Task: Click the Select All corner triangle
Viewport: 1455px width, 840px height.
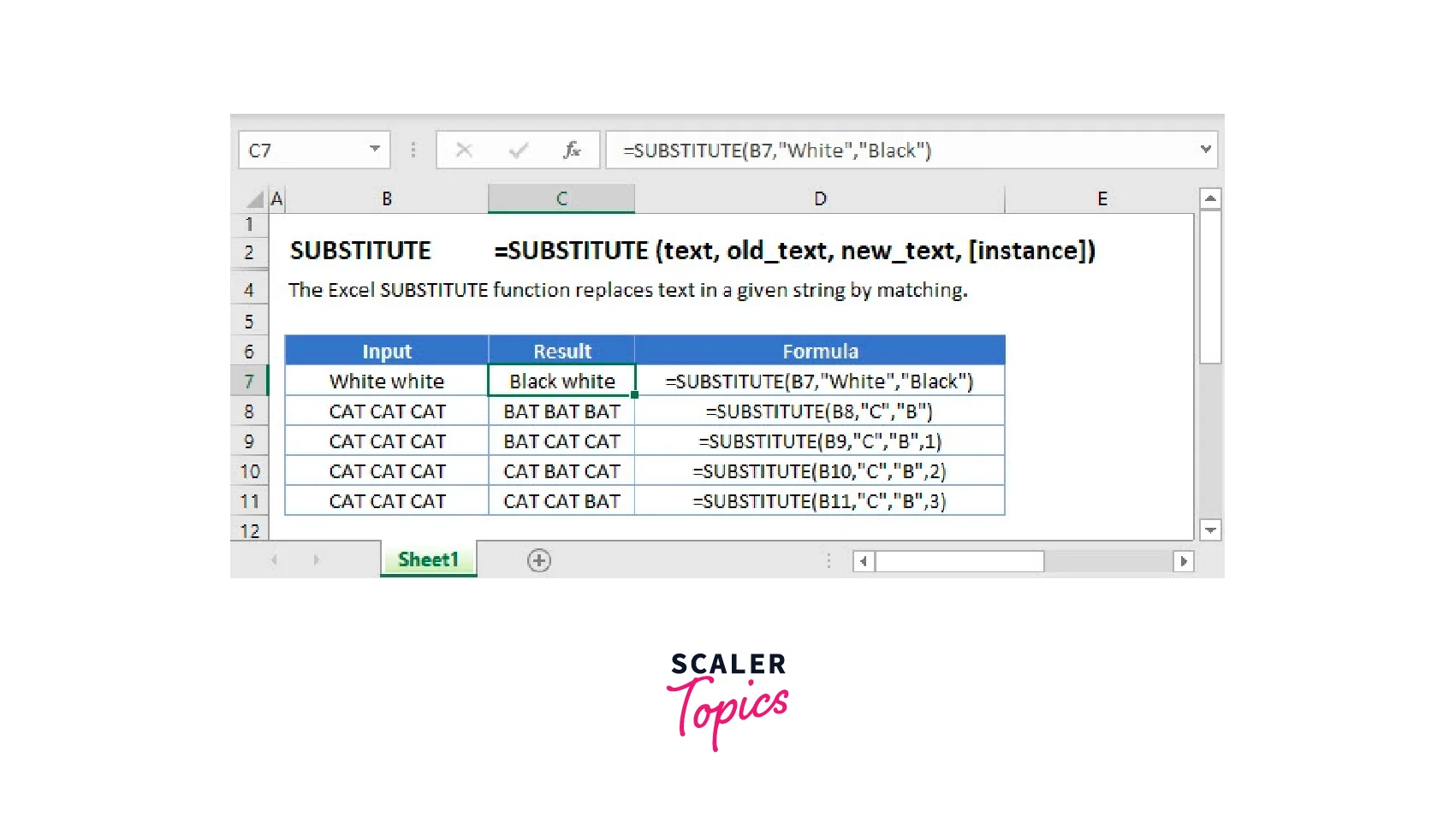Action: pos(254,199)
